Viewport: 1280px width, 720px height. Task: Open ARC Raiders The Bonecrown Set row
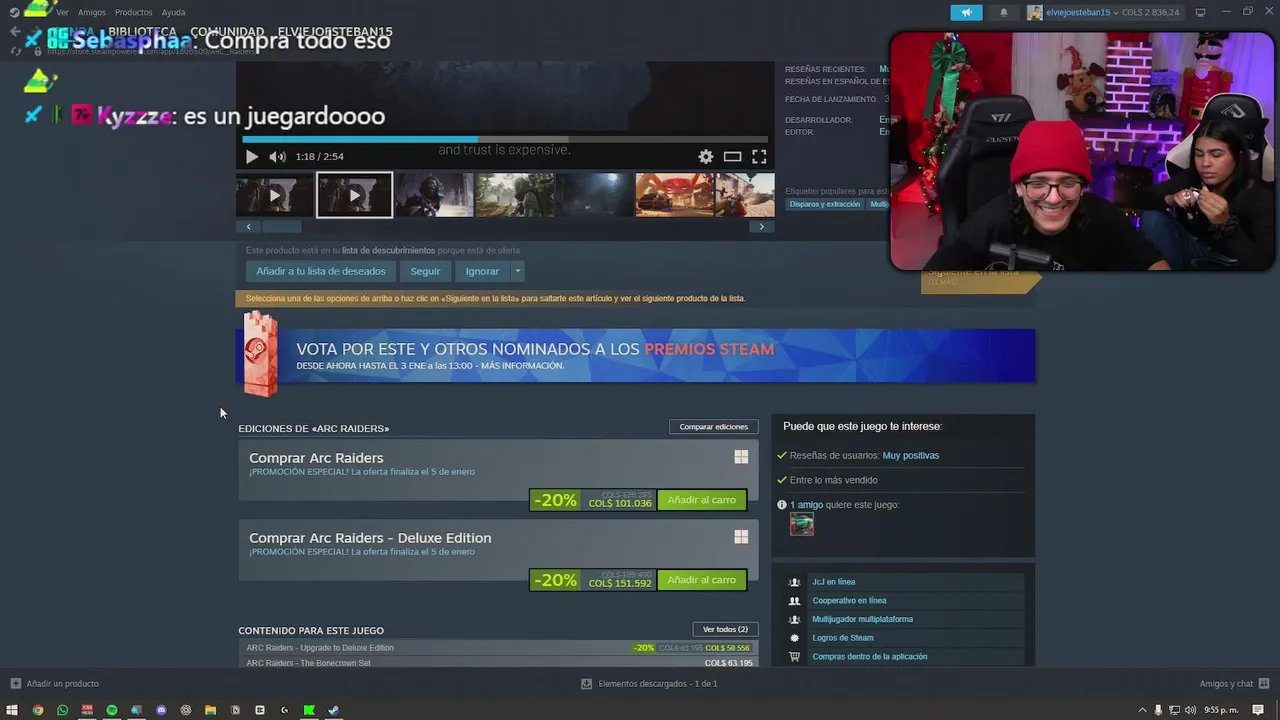click(x=498, y=663)
